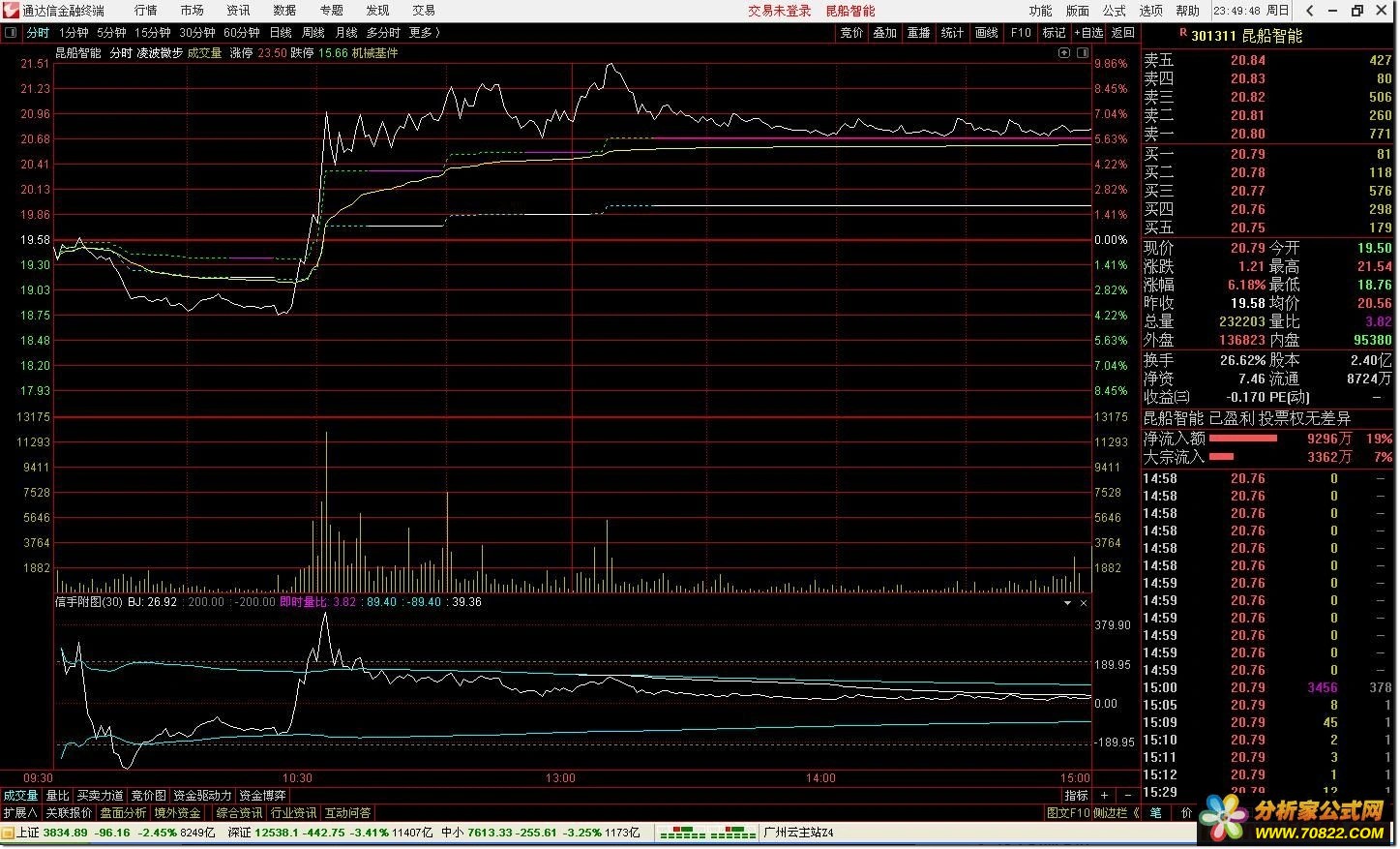
Task: Click the minus button beside 指标
Action: (x=1127, y=796)
